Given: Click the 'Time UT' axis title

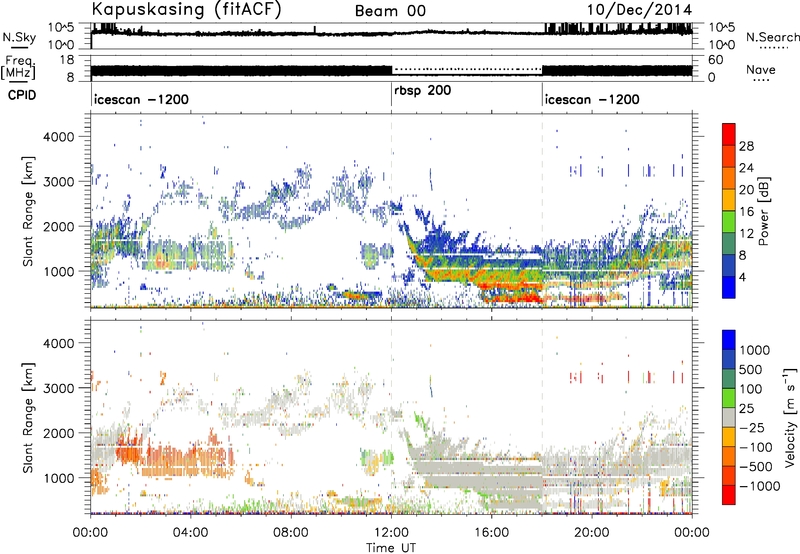Looking at the screenshot, I should (391, 548).
